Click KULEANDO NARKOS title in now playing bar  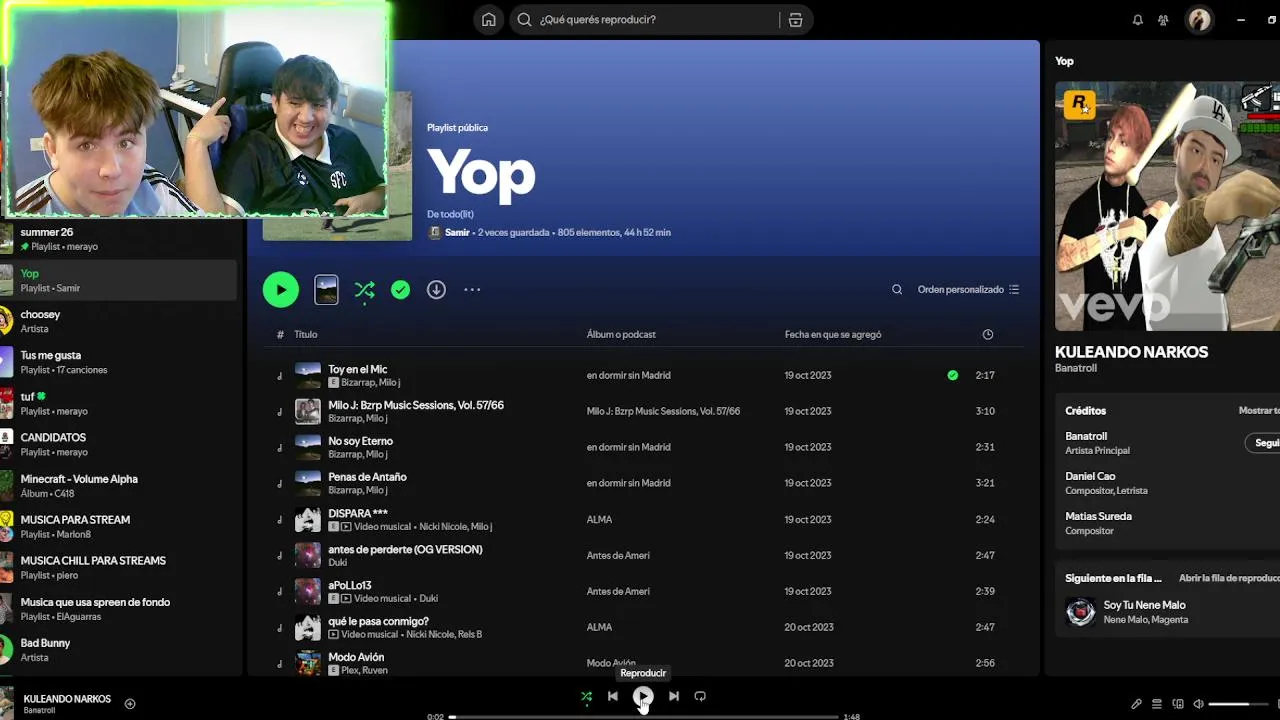click(x=67, y=699)
